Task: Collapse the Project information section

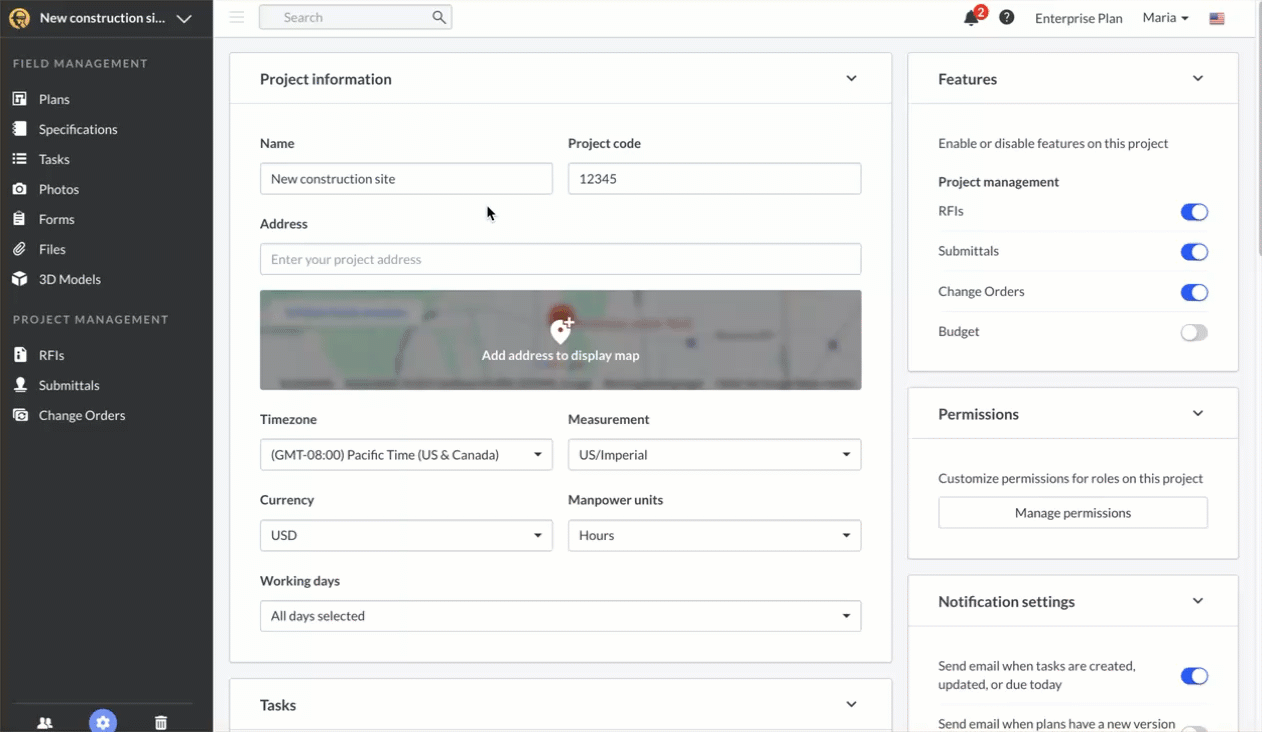Action: tap(851, 79)
